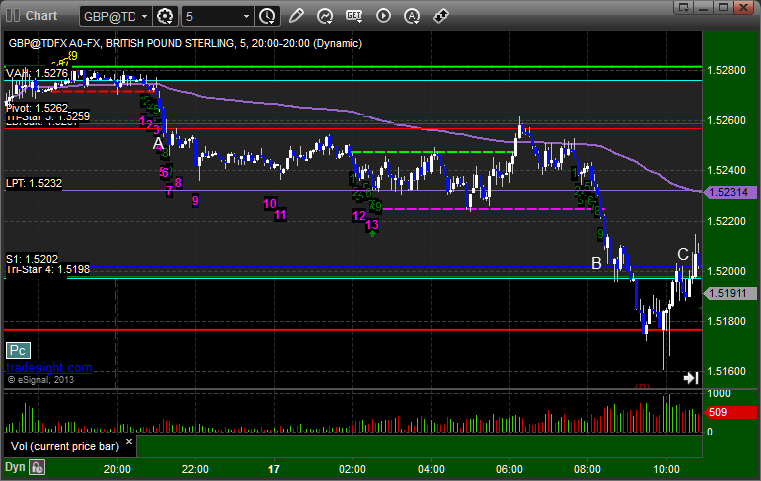Close the Vol study tab
Screen dimensions: 761x481
(129, 442)
